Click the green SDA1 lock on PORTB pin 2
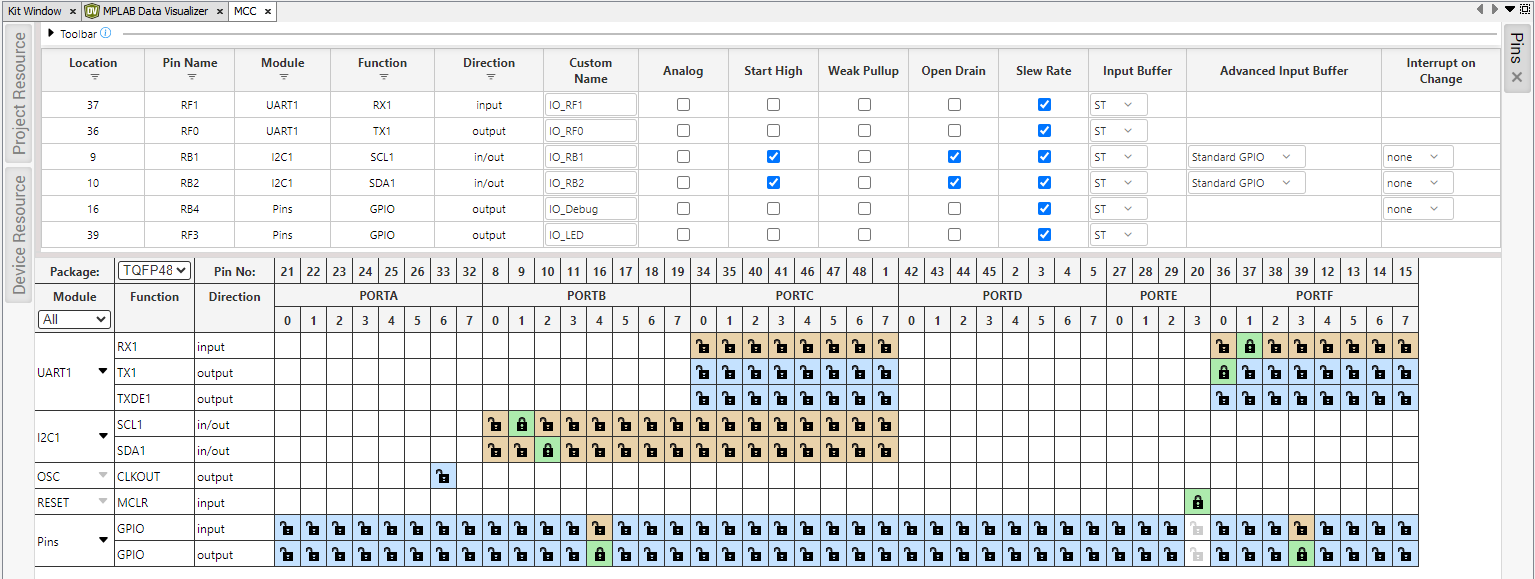The height and width of the screenshot is (579, 1535). [x=547, y=451]
